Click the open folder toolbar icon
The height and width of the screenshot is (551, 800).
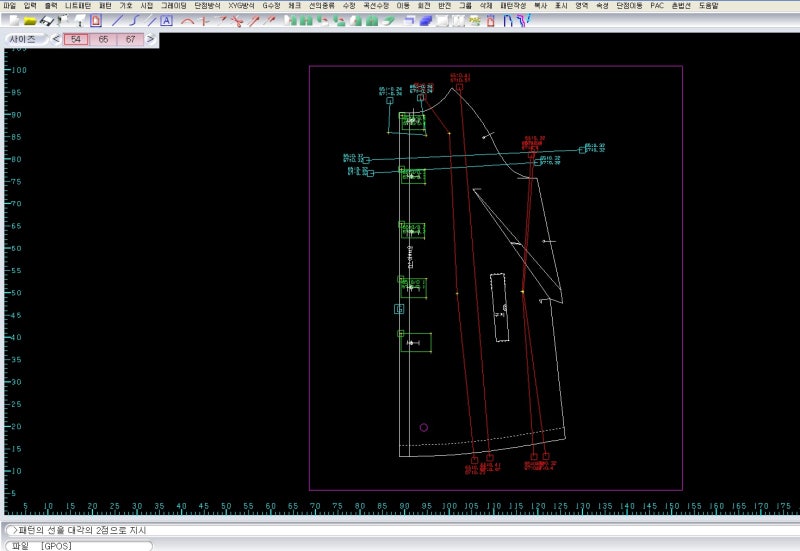coord(30,20)
